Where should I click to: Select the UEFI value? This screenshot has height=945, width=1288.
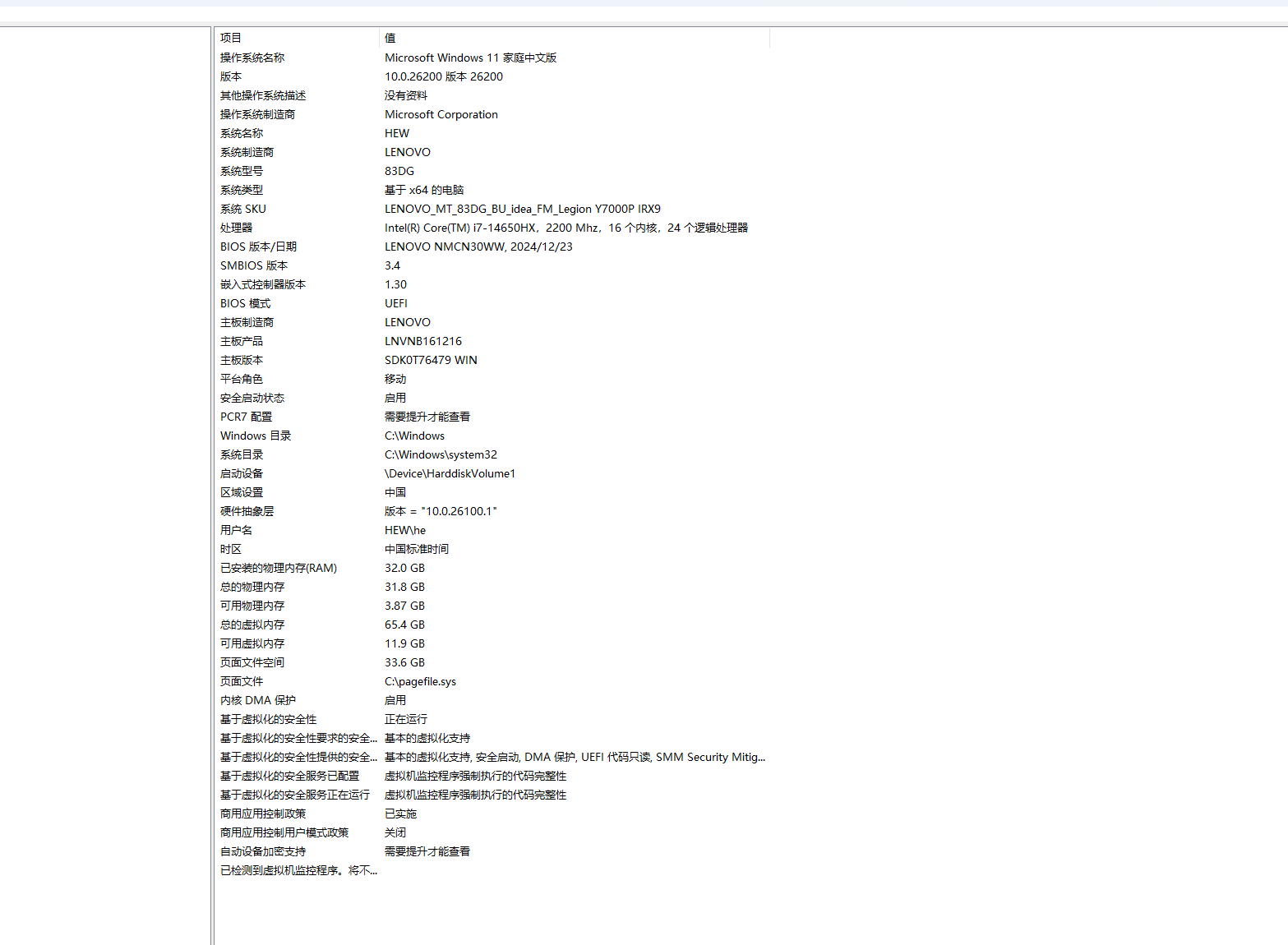click(x=396, y=303)
